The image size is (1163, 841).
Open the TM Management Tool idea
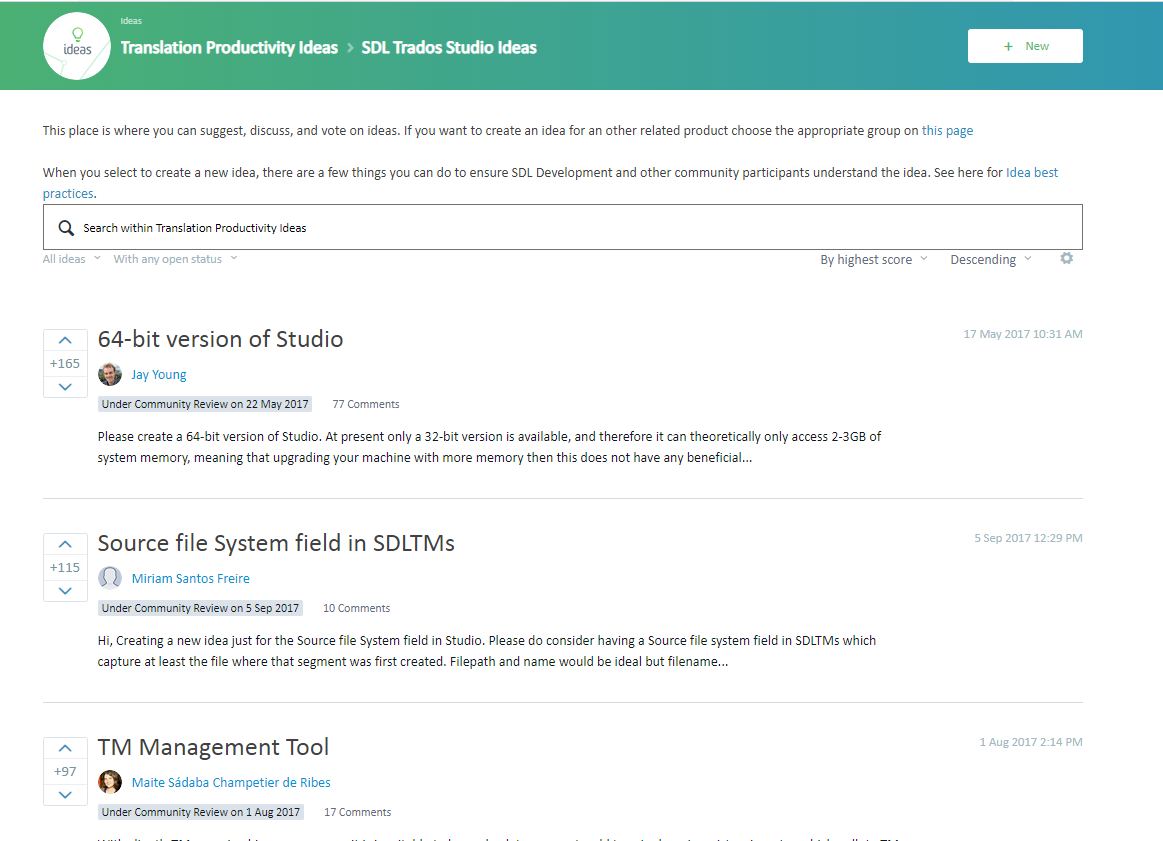pos(214,747)
